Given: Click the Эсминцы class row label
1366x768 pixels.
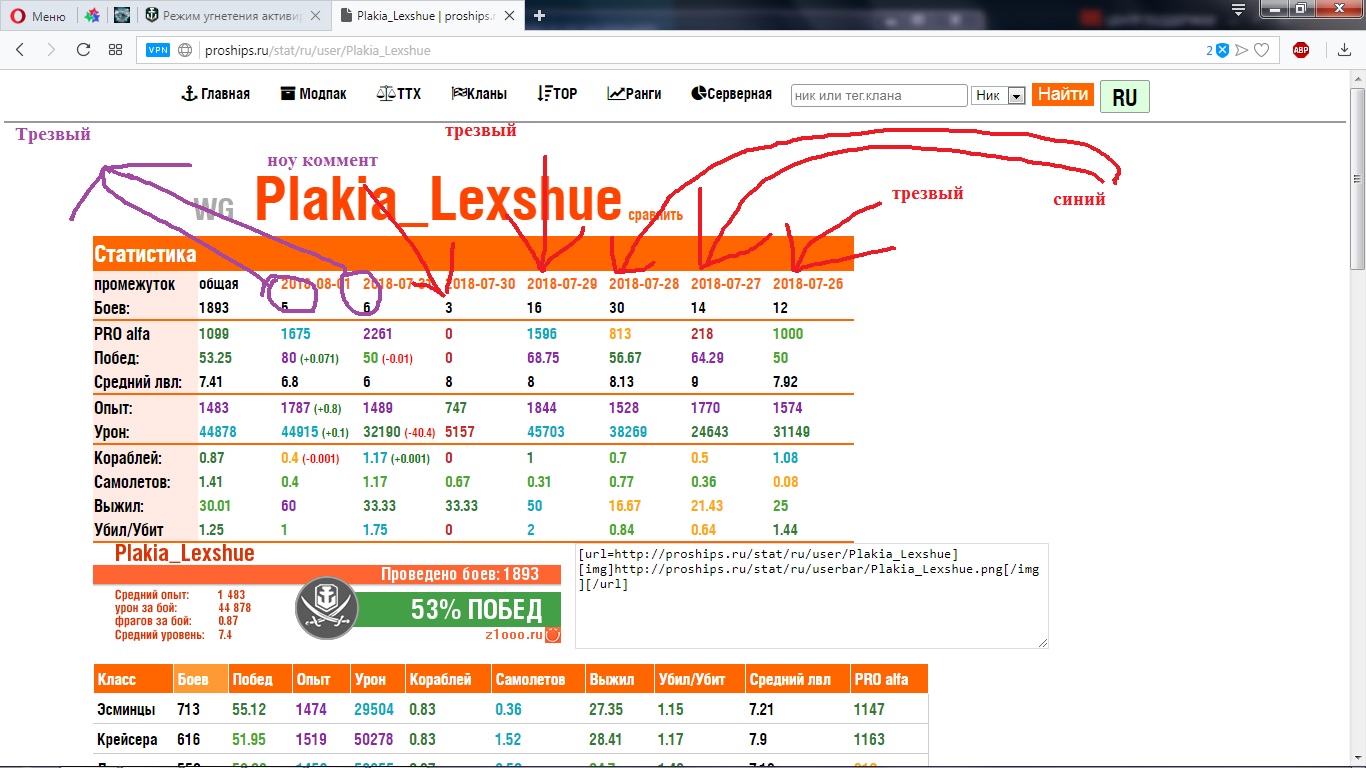Looking at the screenshot, I should click(x=126, y=710).
